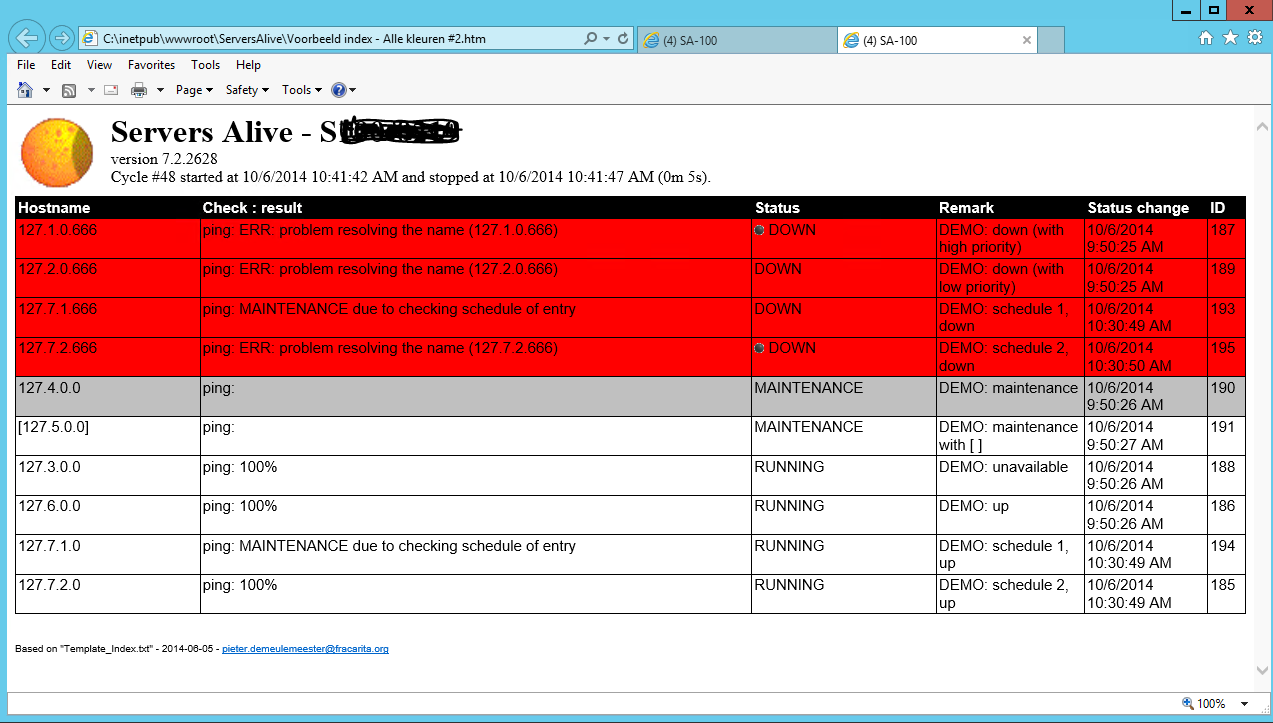Click the blue Help question mark icon

[x=339, y=90]
